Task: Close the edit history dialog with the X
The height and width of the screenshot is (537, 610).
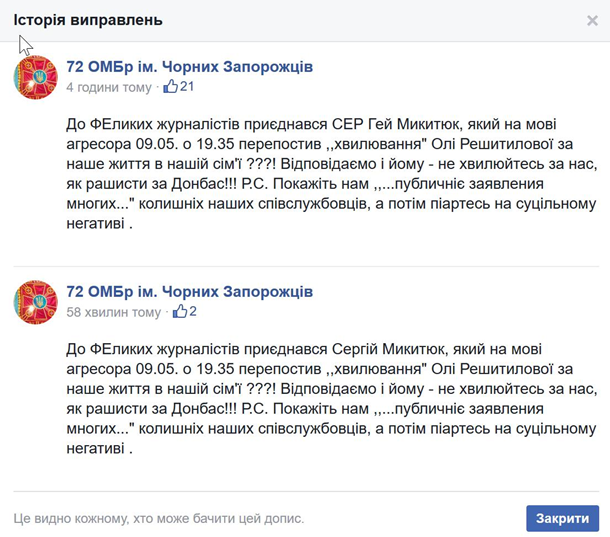Action: (592, 20)
